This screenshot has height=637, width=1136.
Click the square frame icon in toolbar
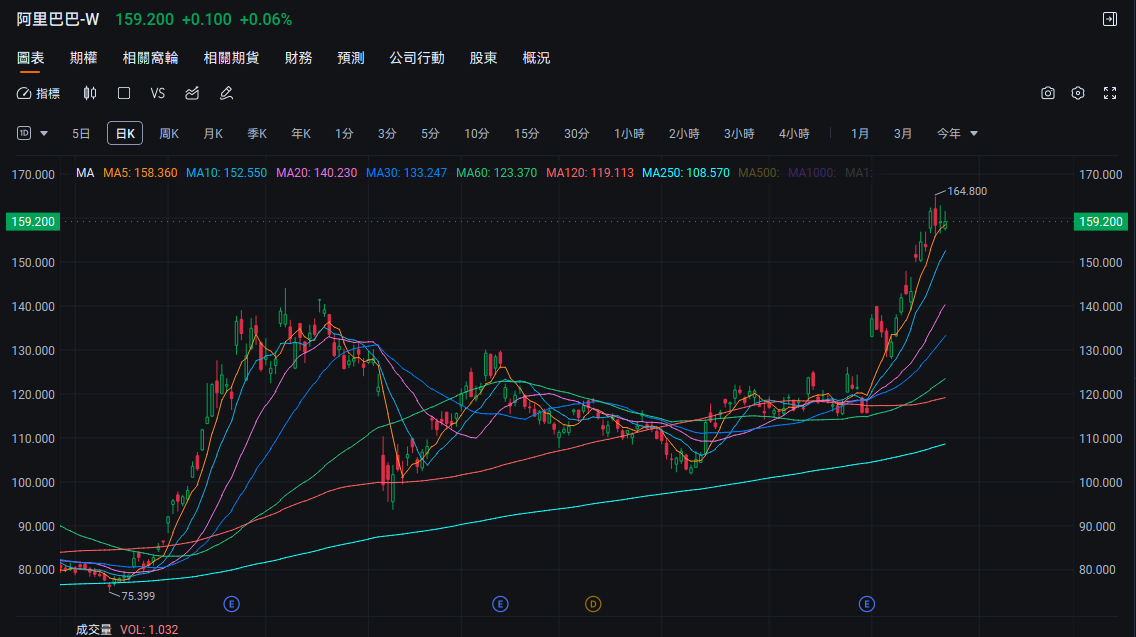tap(124, 93)
